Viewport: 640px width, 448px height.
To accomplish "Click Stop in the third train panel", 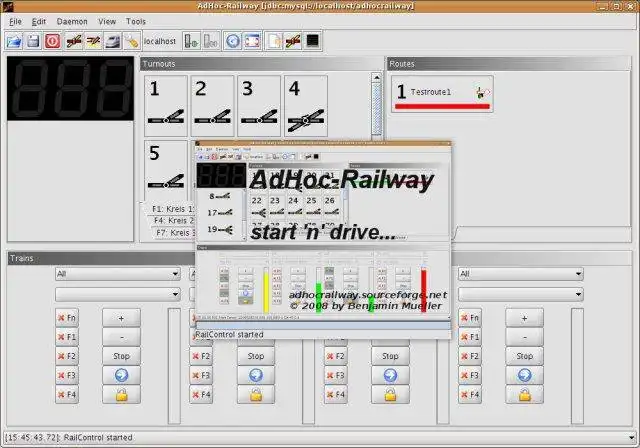I will pos(390,356).
